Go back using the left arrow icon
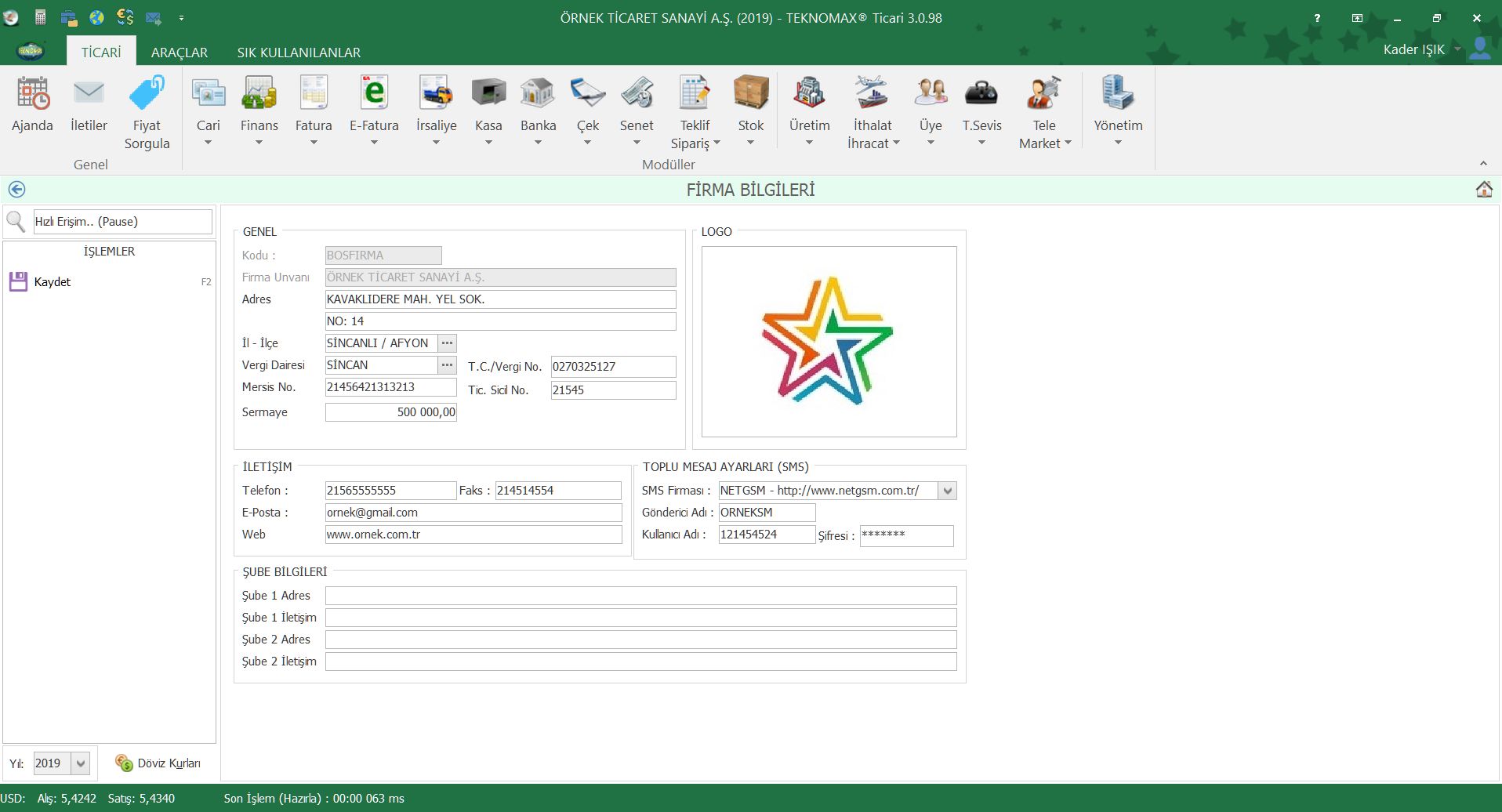Screen dimensions: 1502x812 pyautogui.click(x=16, y=190)
